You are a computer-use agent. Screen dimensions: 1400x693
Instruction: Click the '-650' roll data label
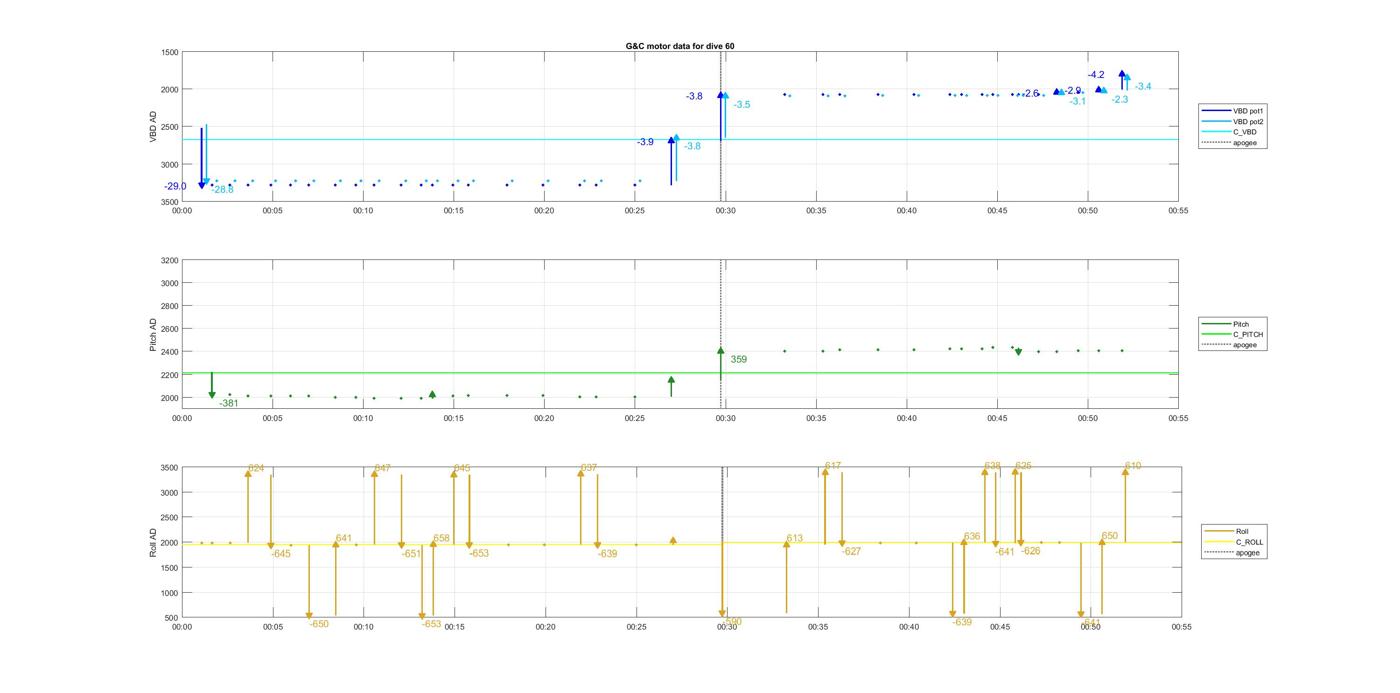tap(319, 624)
